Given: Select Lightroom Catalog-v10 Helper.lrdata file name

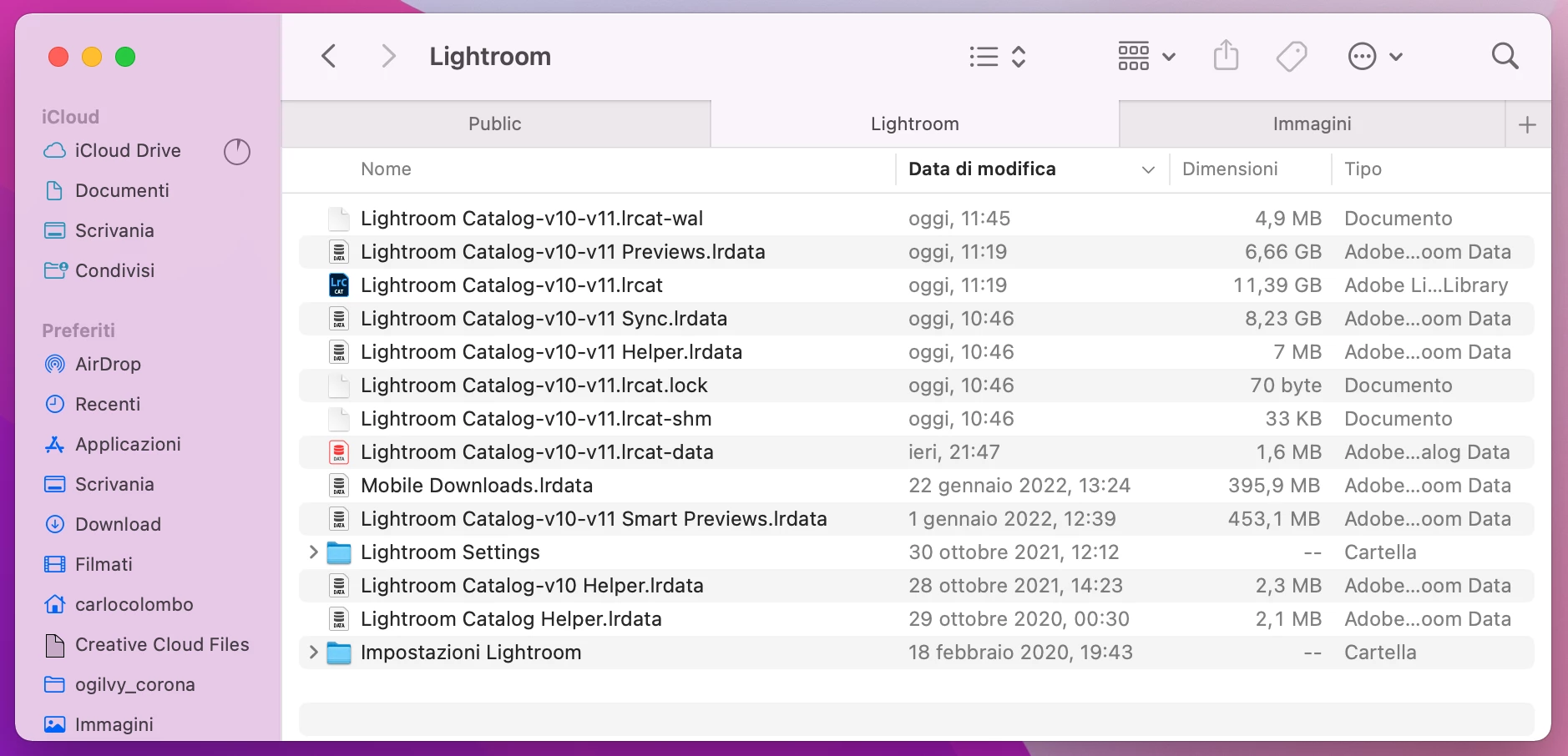Looking at the screenshot, I should click(x=532, y=586).
